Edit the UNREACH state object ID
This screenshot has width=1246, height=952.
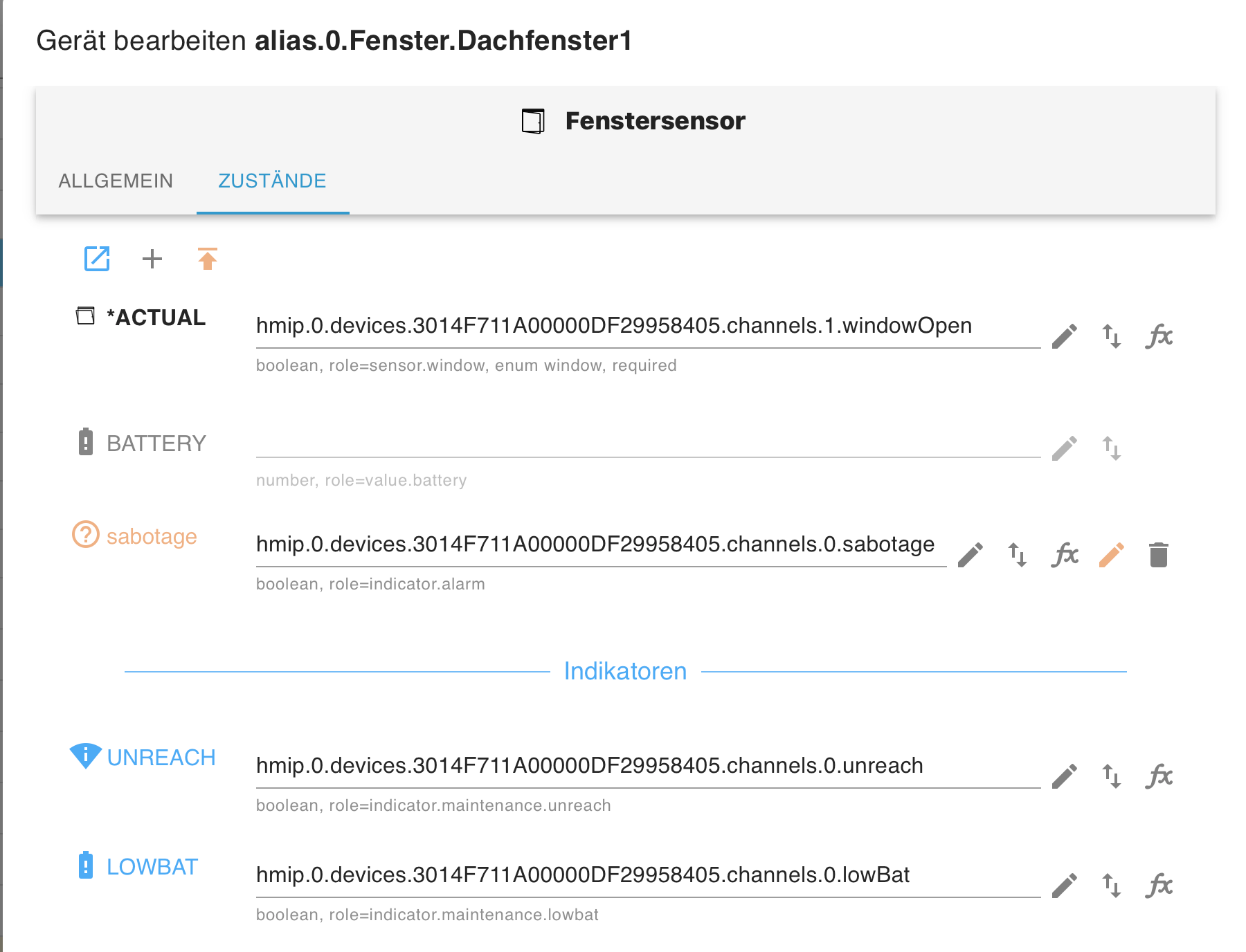tap(1065, 776)
